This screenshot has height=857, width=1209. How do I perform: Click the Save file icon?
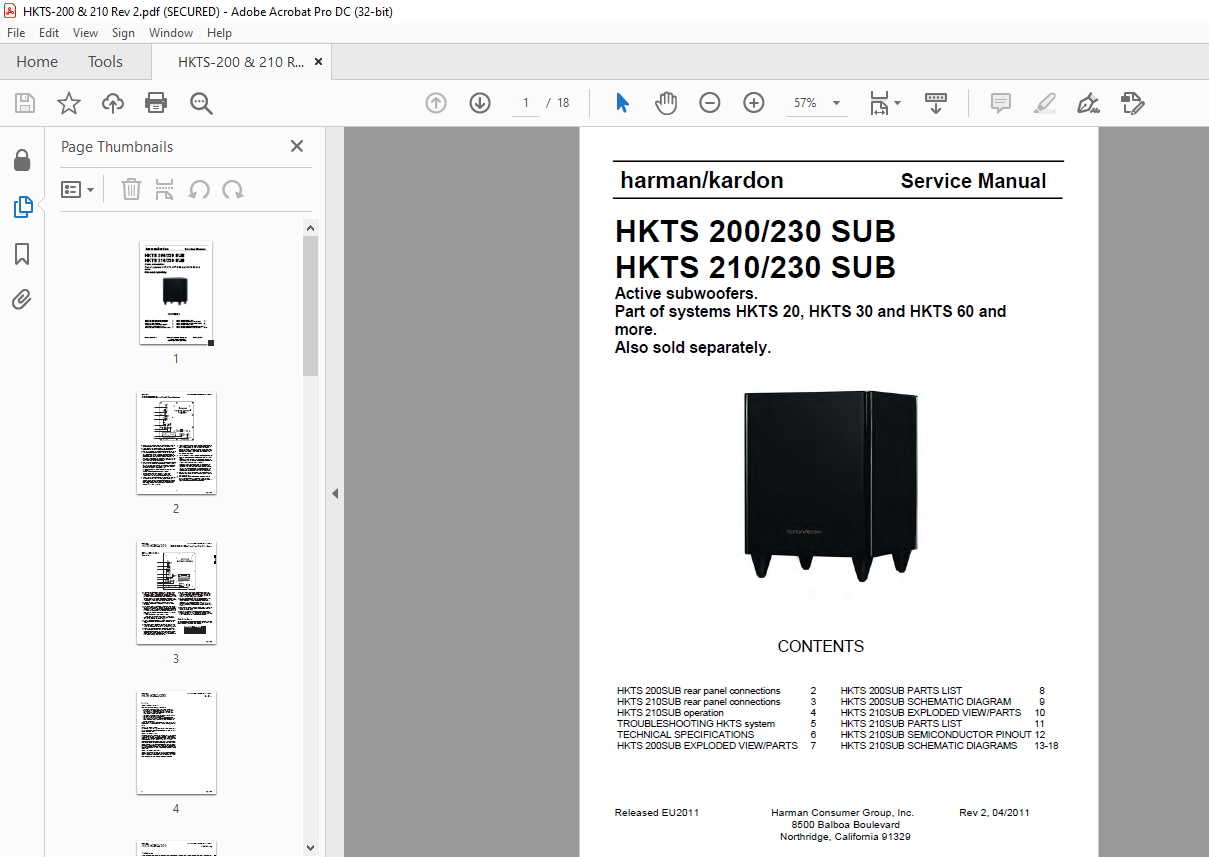coord(25,103)
